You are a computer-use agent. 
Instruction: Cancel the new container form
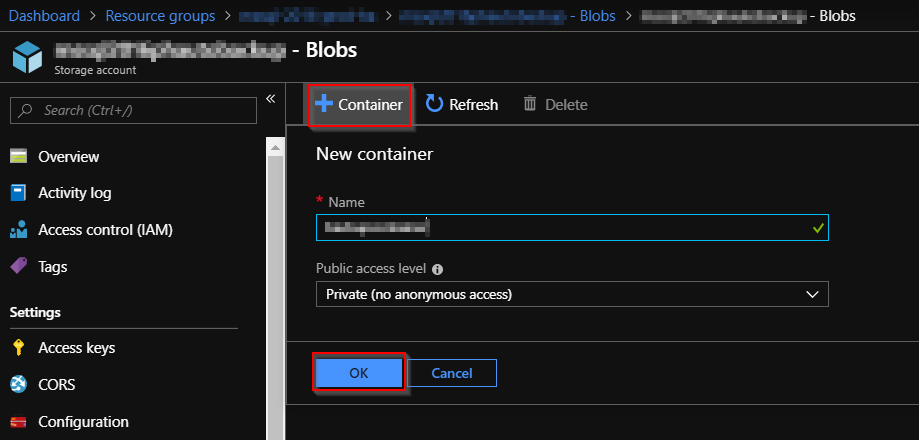pyautogui.click(x=452, y=373)
